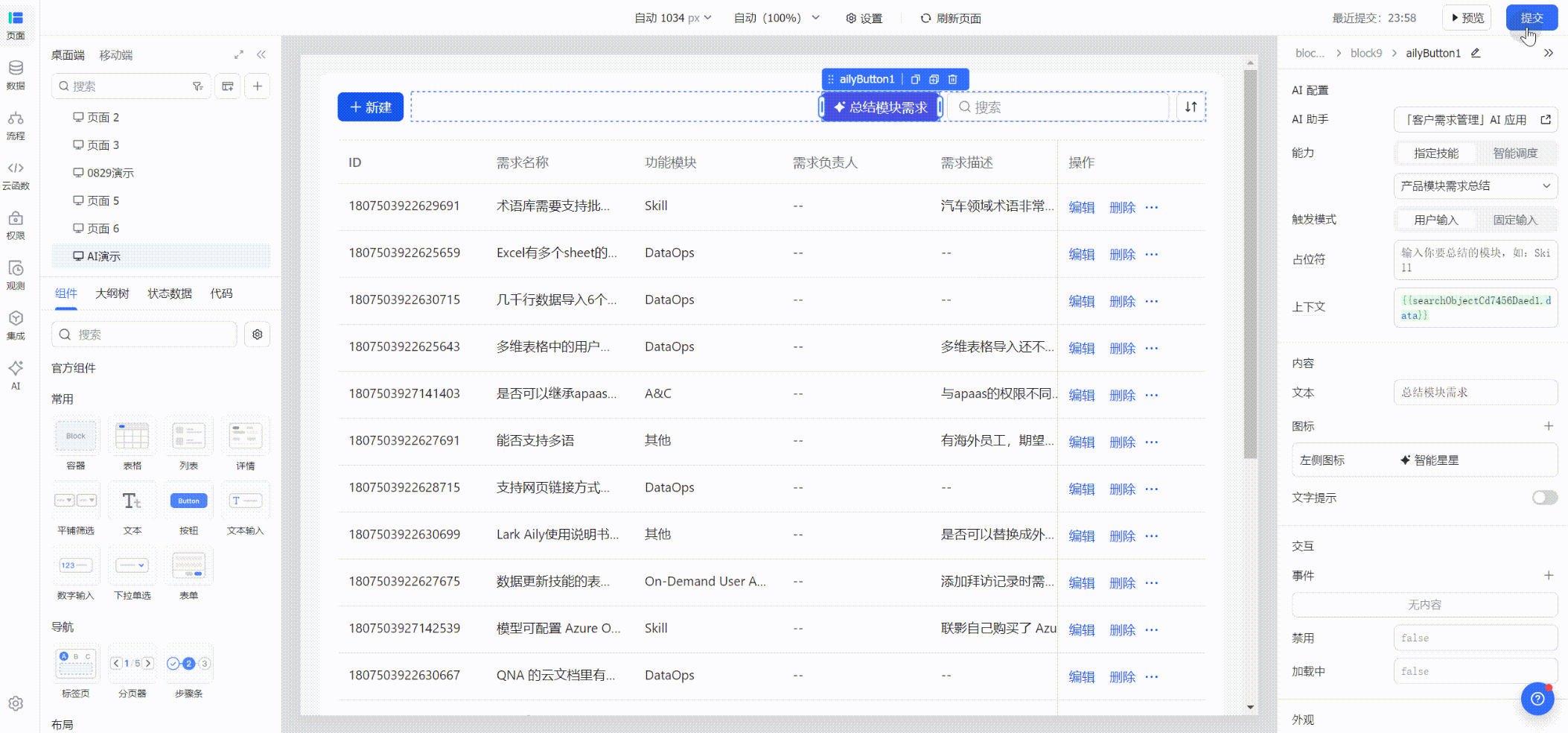The width and height of the screenshot is (1568, 733).
Task: Add an event with 事件 plus
Action: [1549, 575]
